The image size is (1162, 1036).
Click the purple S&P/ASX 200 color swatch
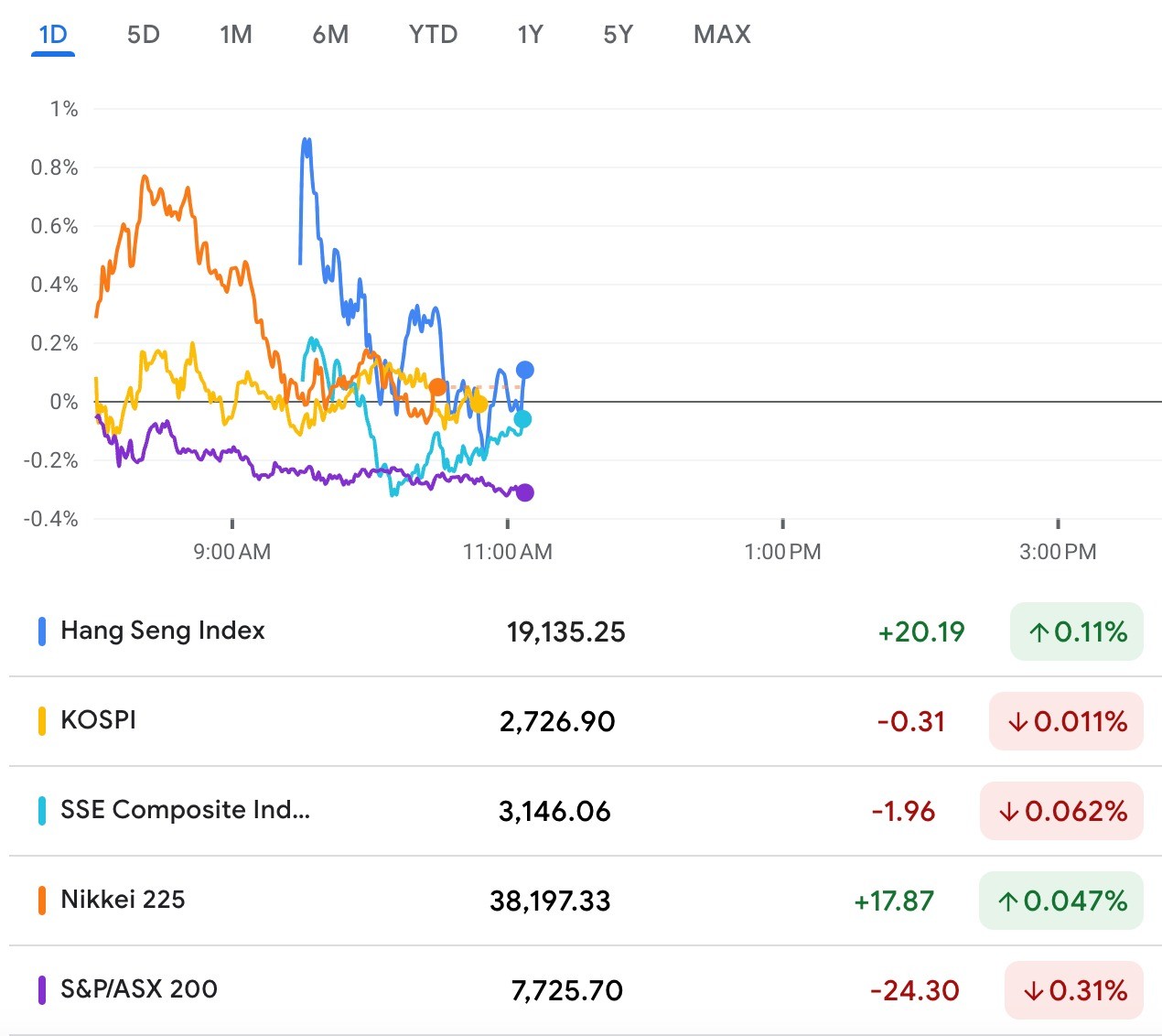click(x=42, y=990)
